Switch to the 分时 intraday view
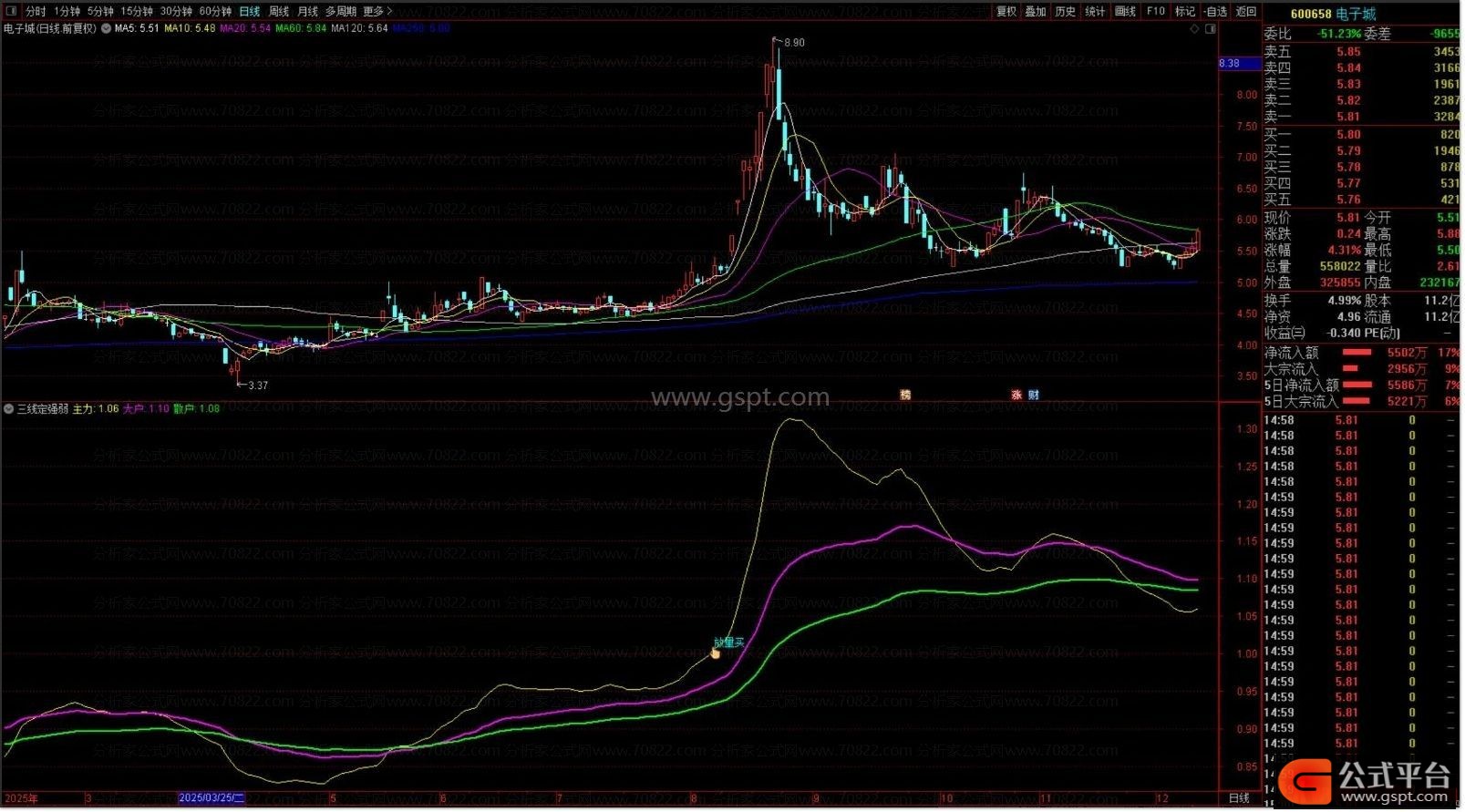This screenshot has height=812, width=1465. [x=35, y=11]
